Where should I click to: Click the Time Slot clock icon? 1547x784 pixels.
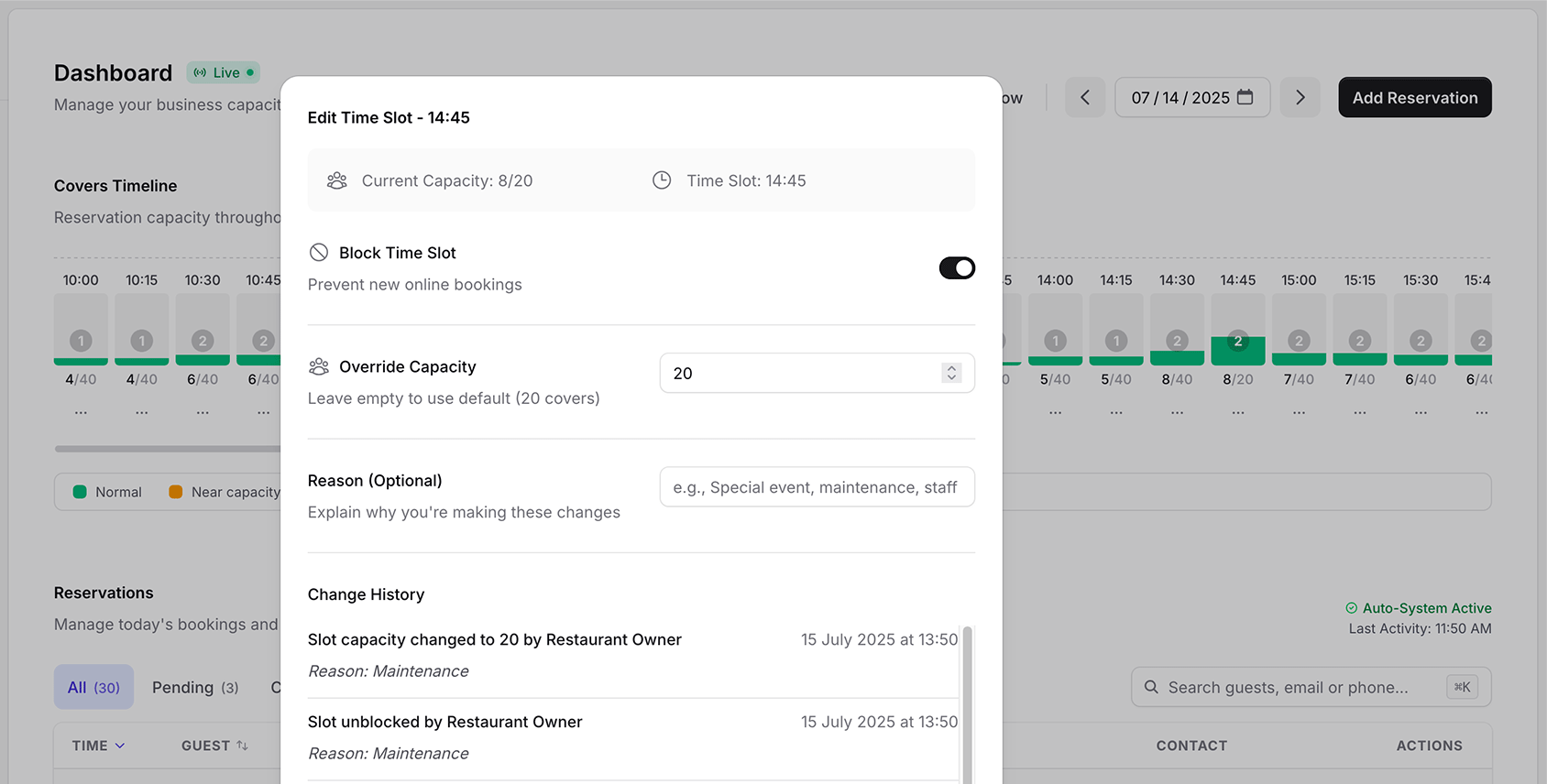662,180
